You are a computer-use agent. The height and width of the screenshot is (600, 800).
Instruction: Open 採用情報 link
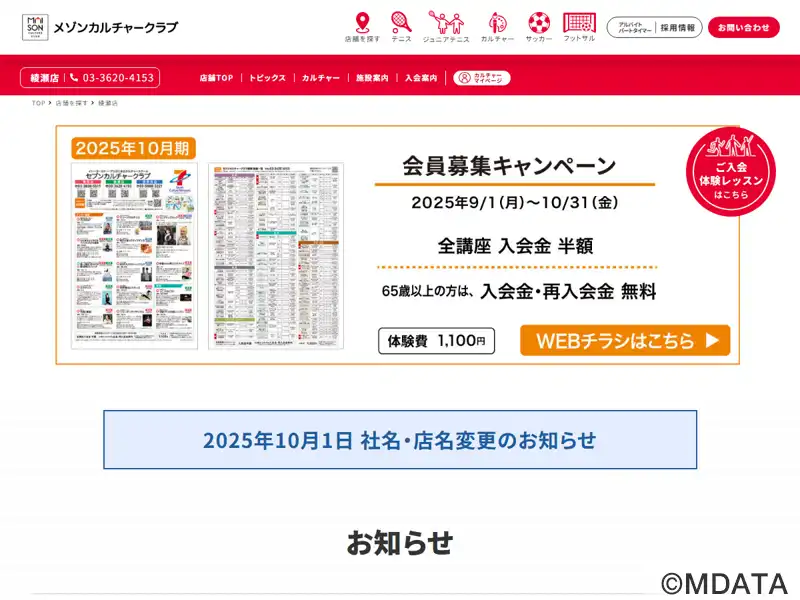click(x=678, y=28)
